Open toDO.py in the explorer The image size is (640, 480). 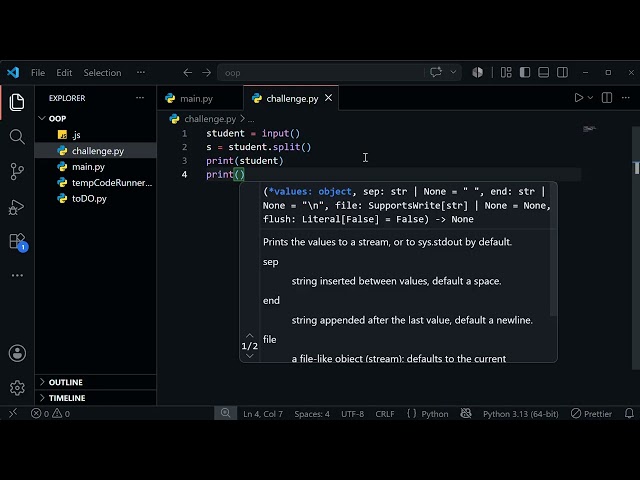(x=96, y=198)
